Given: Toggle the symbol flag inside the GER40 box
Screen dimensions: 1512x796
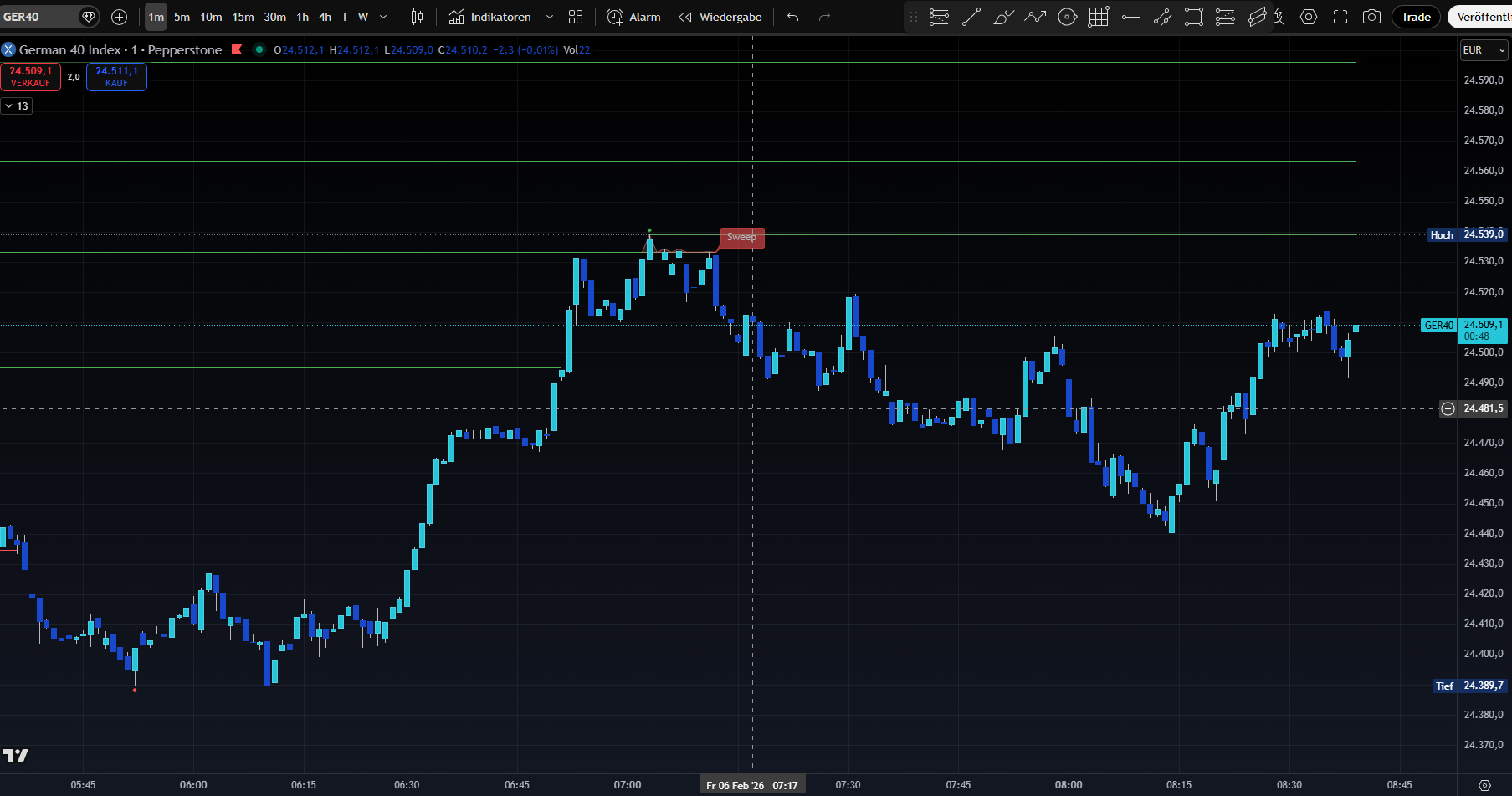Looking at the screenshot, I should (88, 16).
